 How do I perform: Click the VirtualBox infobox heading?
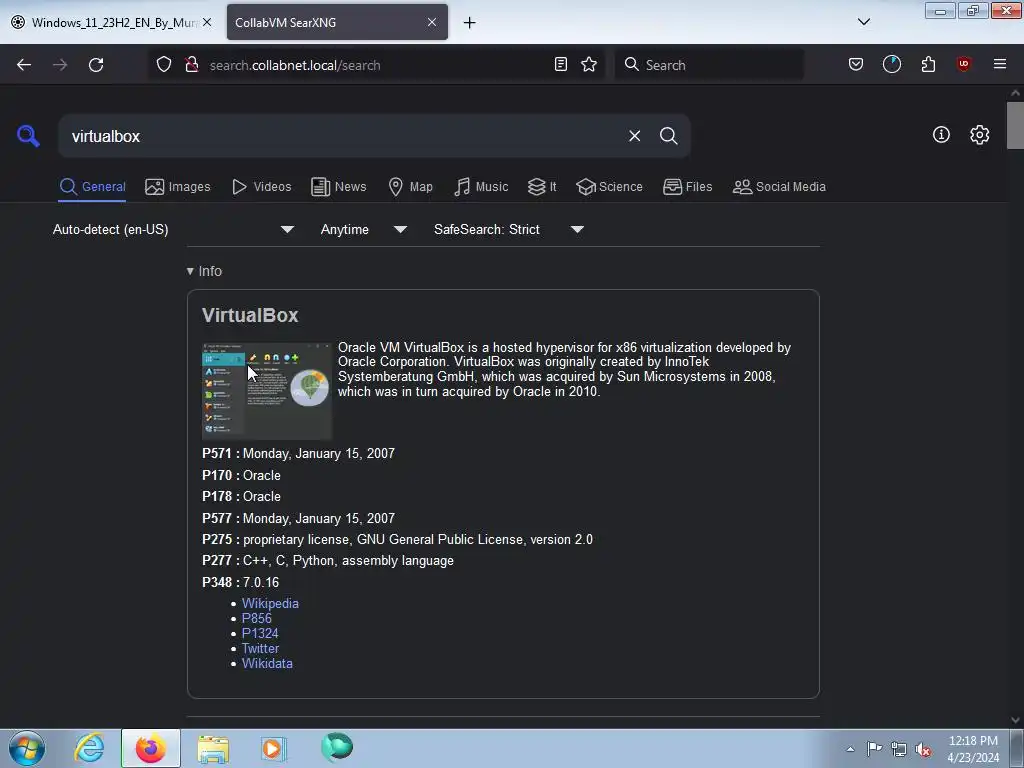coord(250,315)
